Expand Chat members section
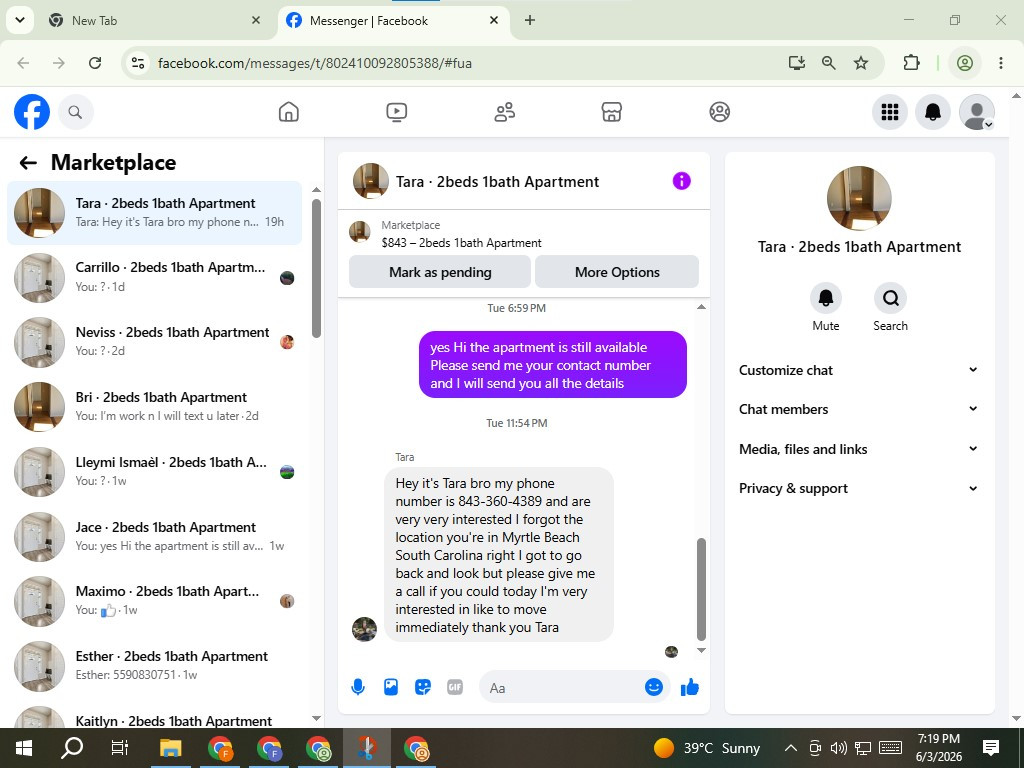This screenshot has height=768, width=1024. pos(859,409)
